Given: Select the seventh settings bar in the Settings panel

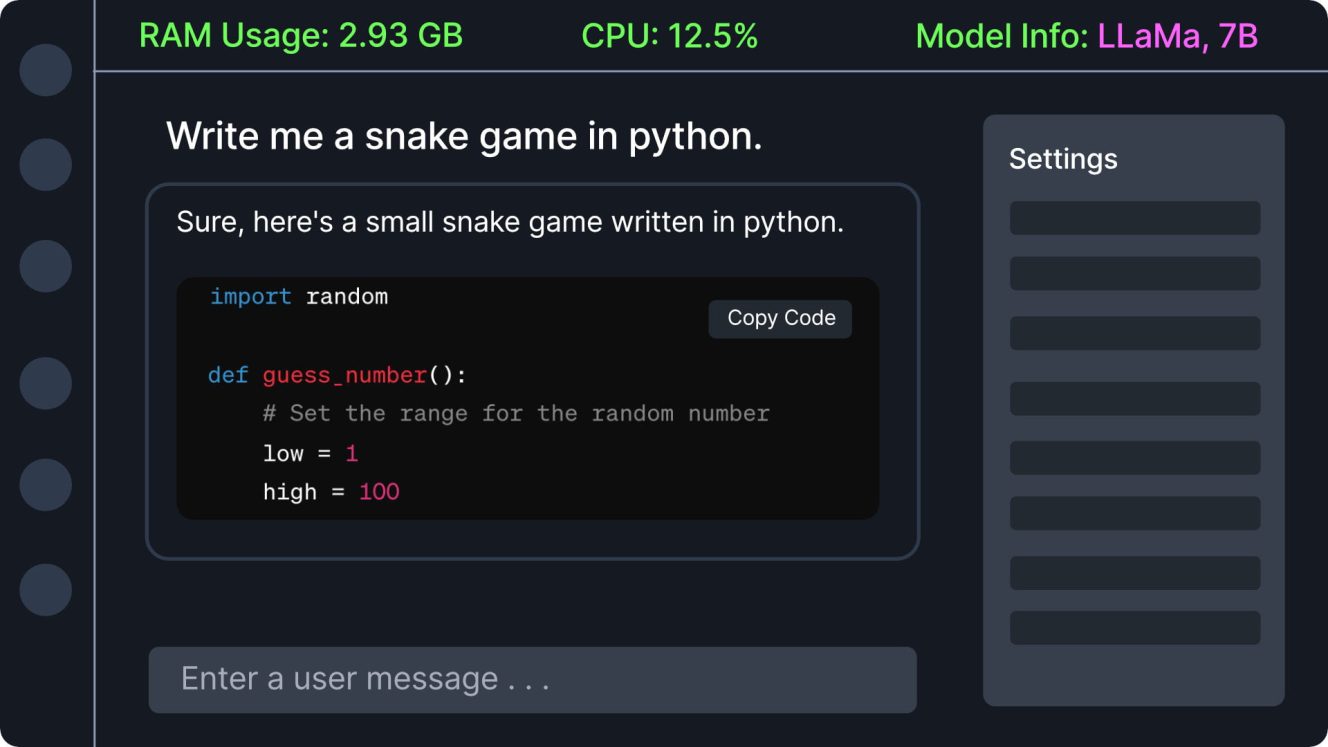Looking at the screenshot, I should click(1135, 573).
